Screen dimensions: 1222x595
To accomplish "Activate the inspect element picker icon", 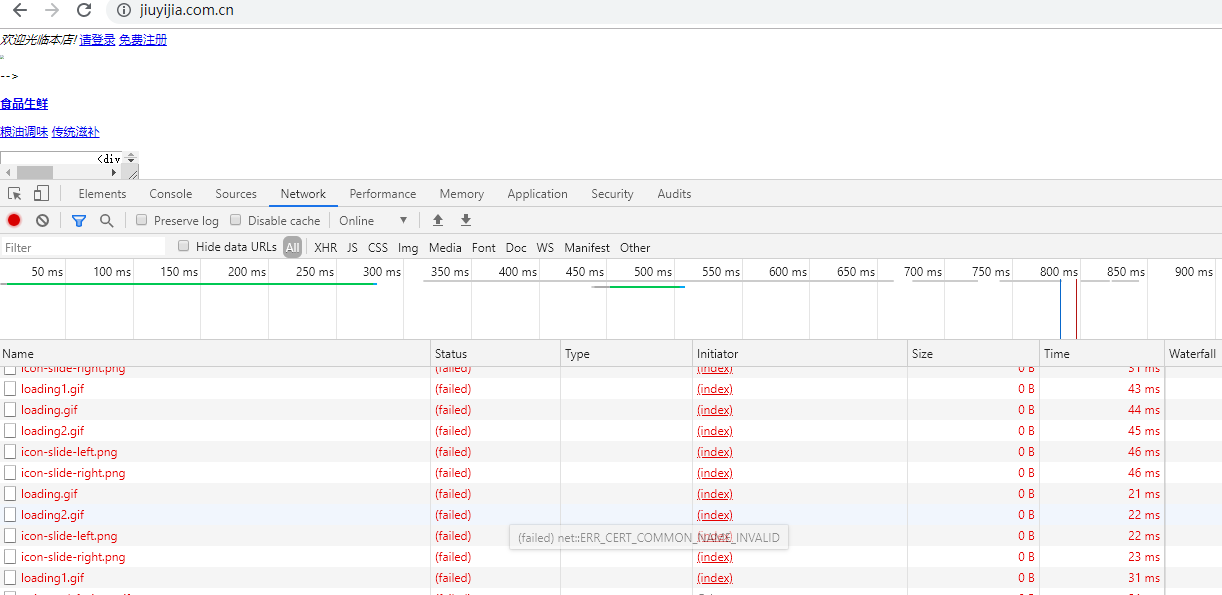I will coord(15,194).
